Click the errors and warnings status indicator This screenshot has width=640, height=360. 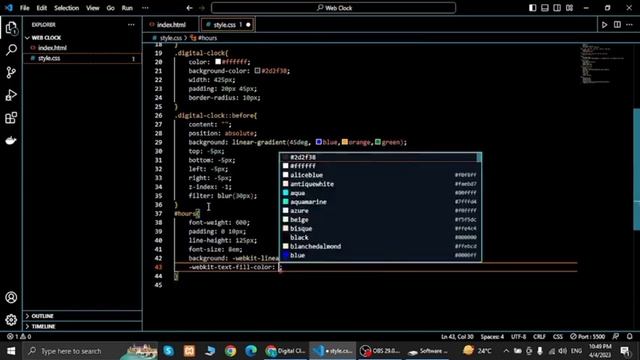coord(19,337)
